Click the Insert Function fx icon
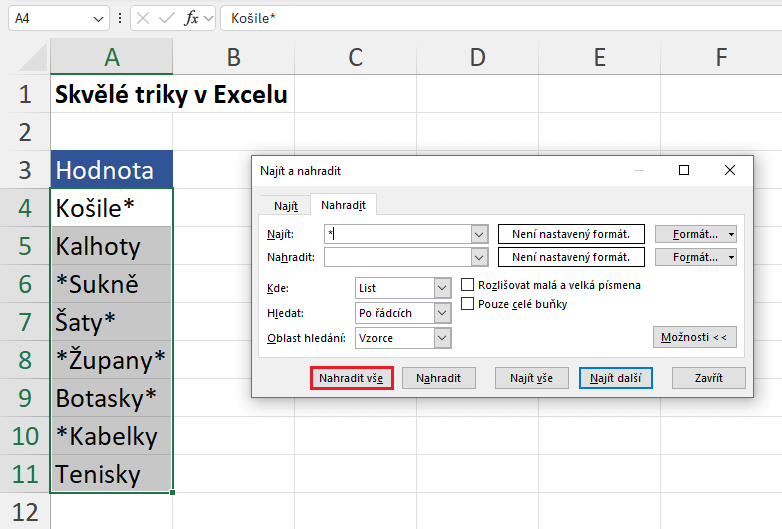The height and width of the screenshot is (529, 782). pos(192,18)
